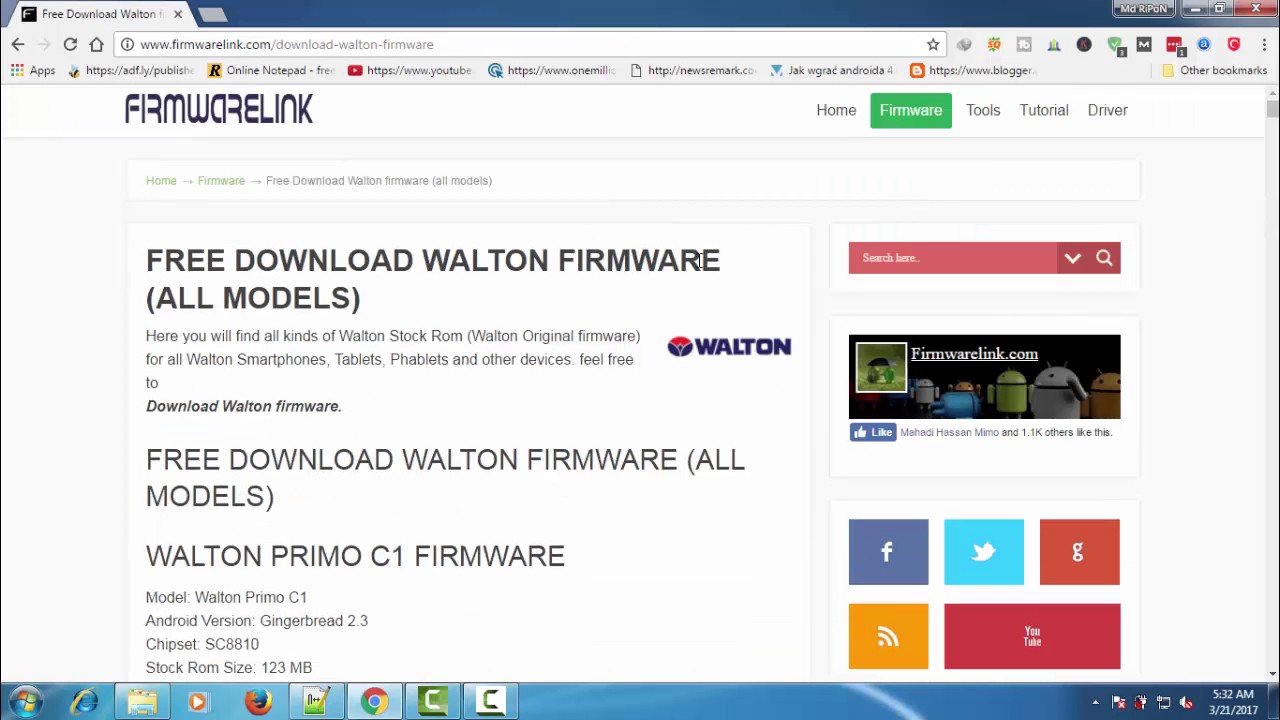Open a new browser tab
This screenshot has width=1280, height=720.
click(212, 14)
